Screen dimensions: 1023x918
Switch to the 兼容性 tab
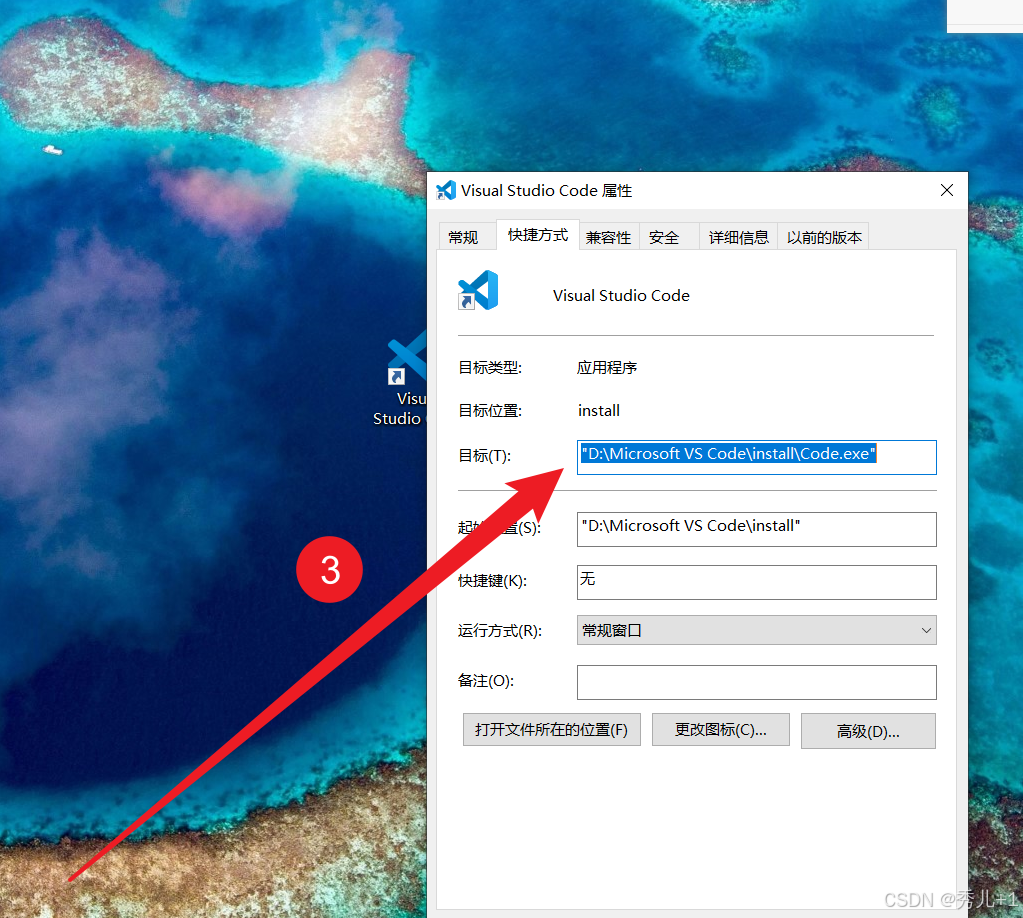[x=608, y=236]
